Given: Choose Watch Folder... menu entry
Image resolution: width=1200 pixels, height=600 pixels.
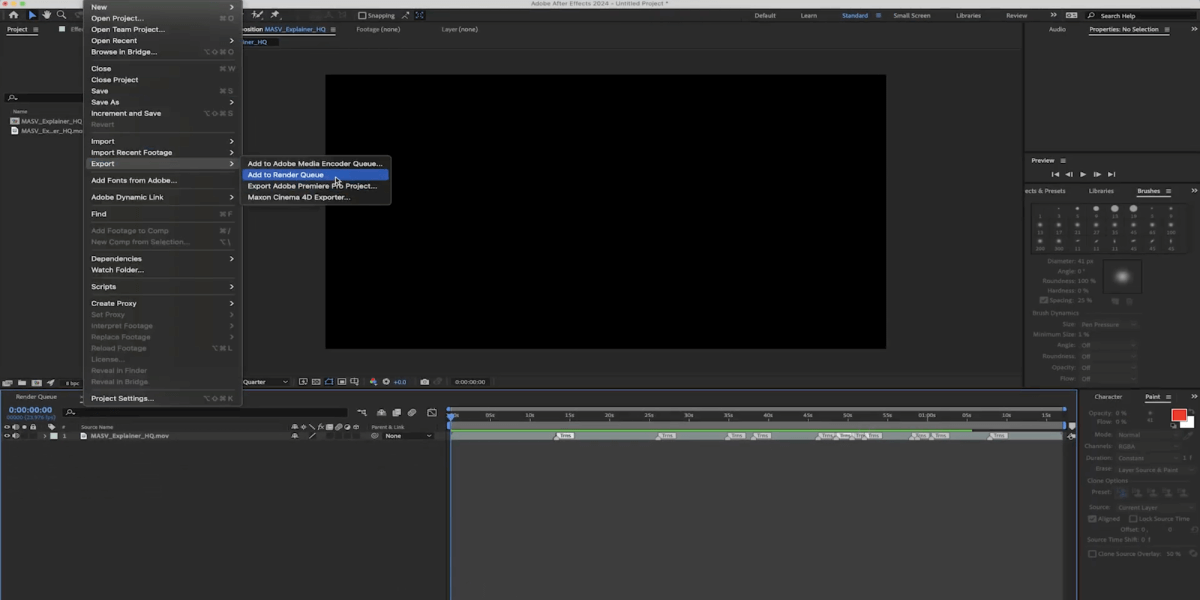Looking at the screenshot, I should coord(162,270).
